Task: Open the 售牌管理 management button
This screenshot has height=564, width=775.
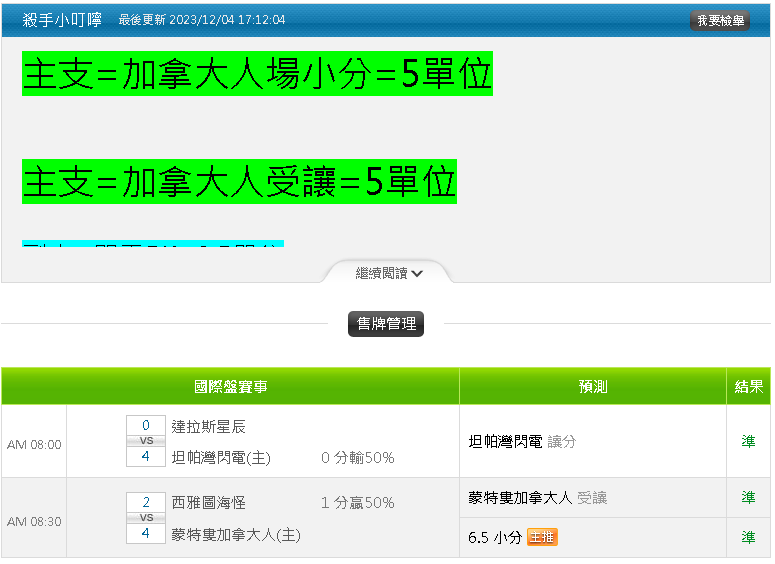Action: tap(386, 324)
